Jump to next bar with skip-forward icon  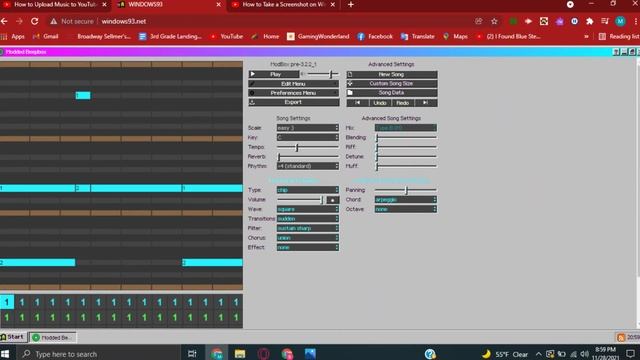(x=426, y=103)
